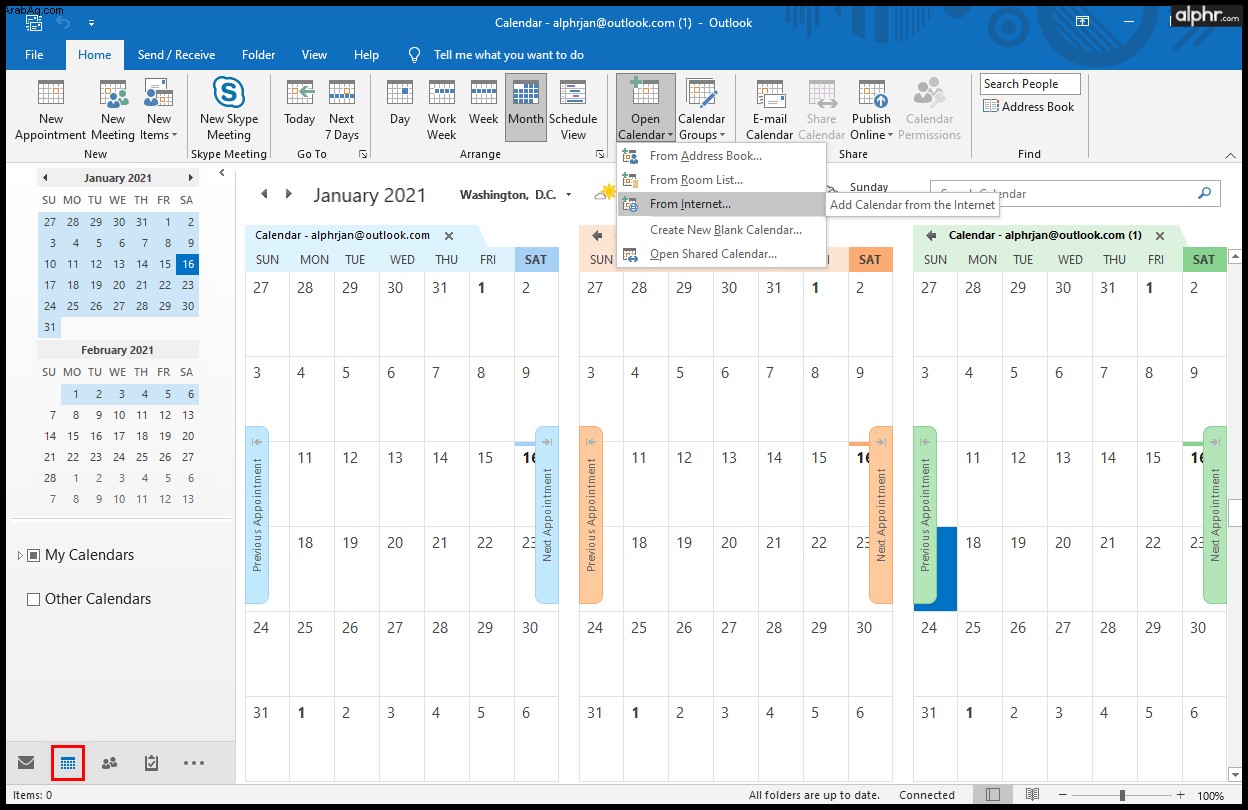Switch to Mail navigation icon
The width and height of the screenshot is (1248, 810).
click(x=26, y=763)
